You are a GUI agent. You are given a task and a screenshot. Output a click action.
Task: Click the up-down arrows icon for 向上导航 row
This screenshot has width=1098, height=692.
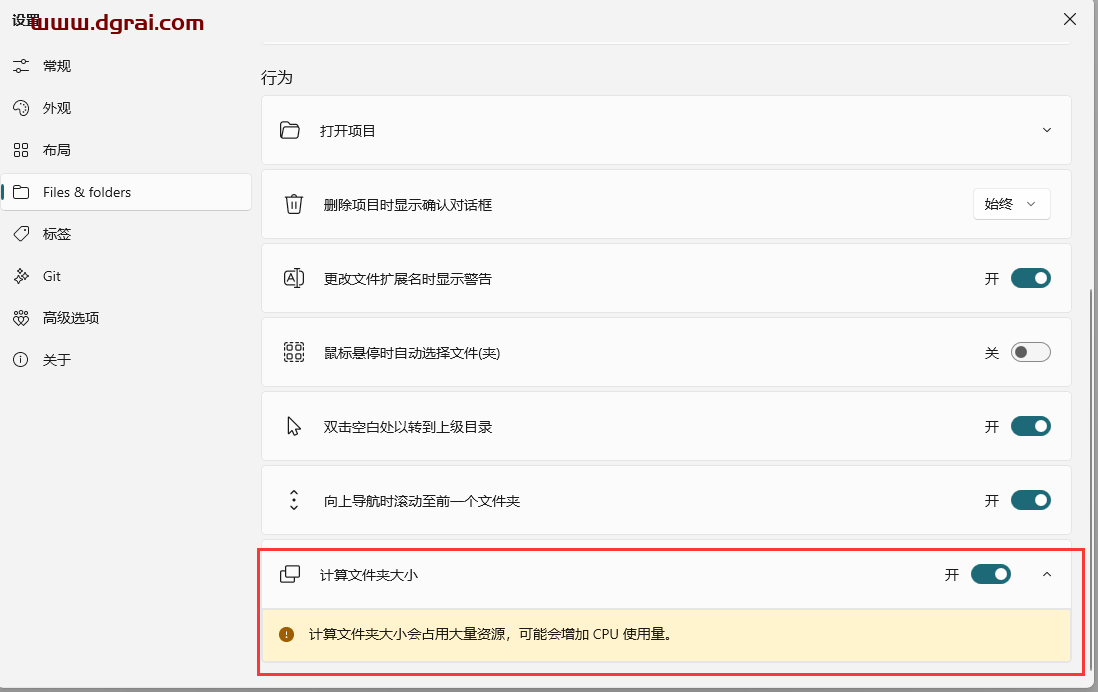tap(293, 500)
